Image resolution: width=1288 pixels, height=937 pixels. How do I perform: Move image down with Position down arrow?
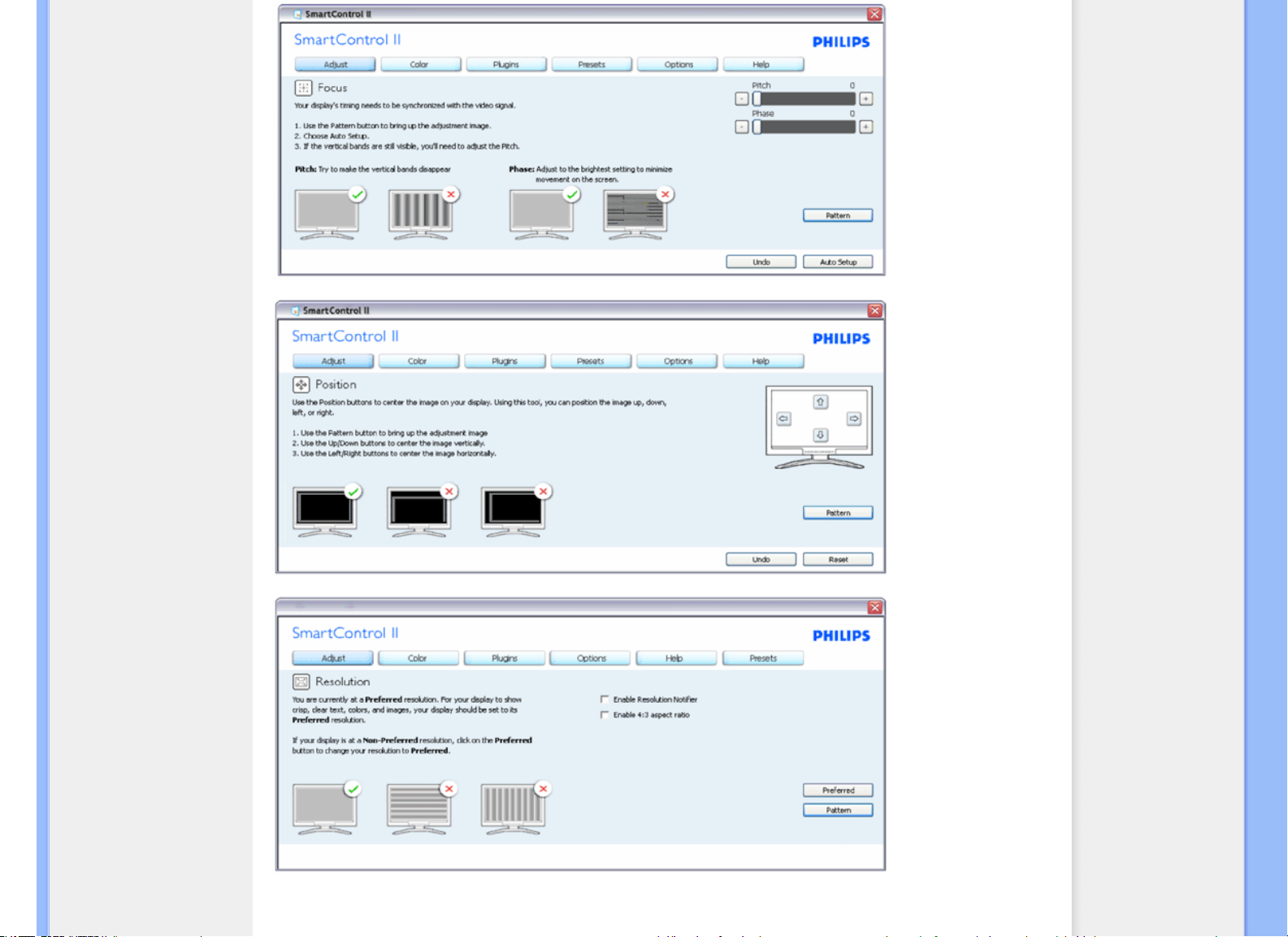pos(821,436)
